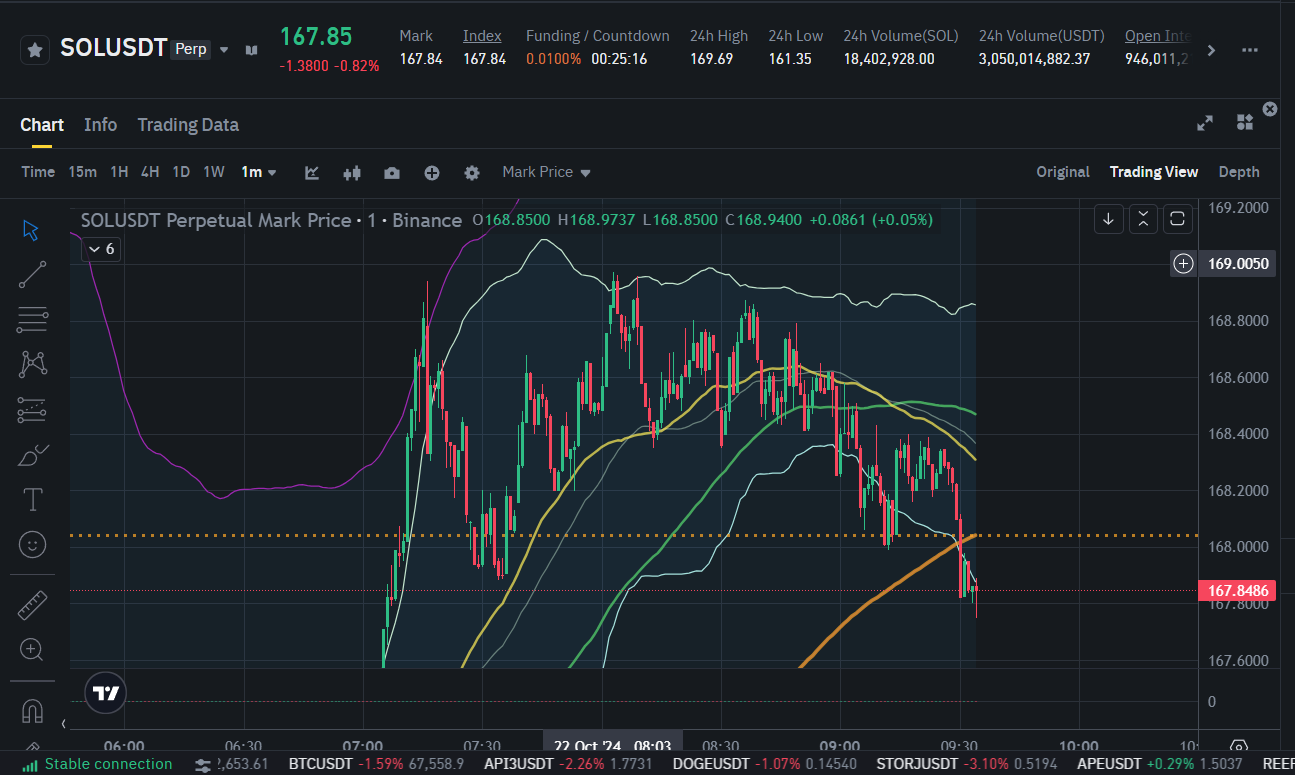Select the trend line drawing tool
Viewport: 1295px width, 775px height.
pos(32,274)
